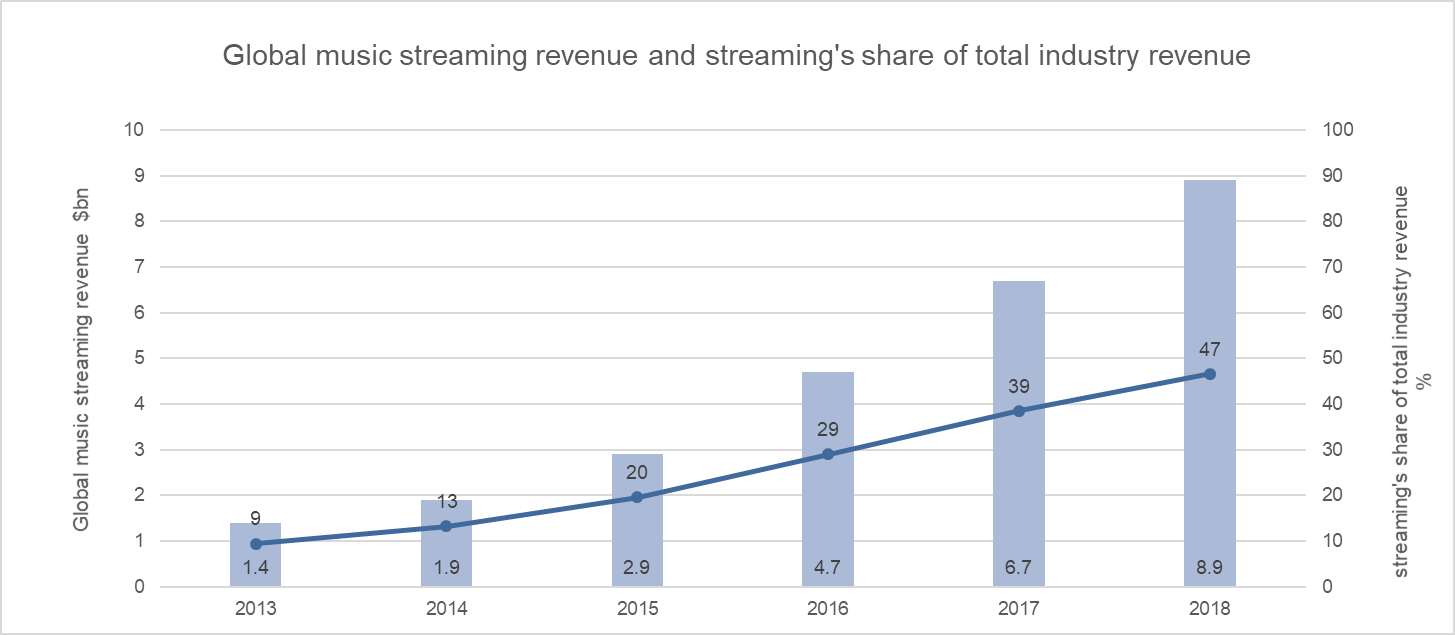
Task: Click the 2013 category axis label
Action: [256, 608]
